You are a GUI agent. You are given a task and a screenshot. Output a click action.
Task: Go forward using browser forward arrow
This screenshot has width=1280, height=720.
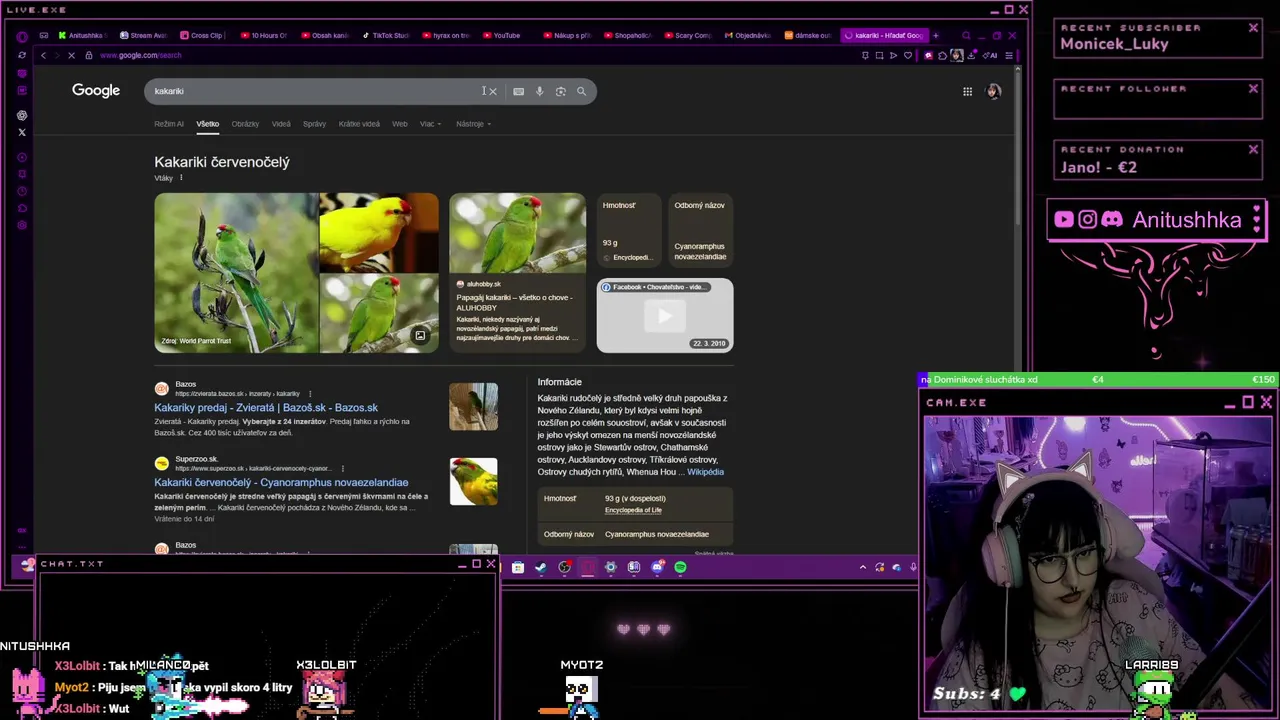(x=57, y=55)
